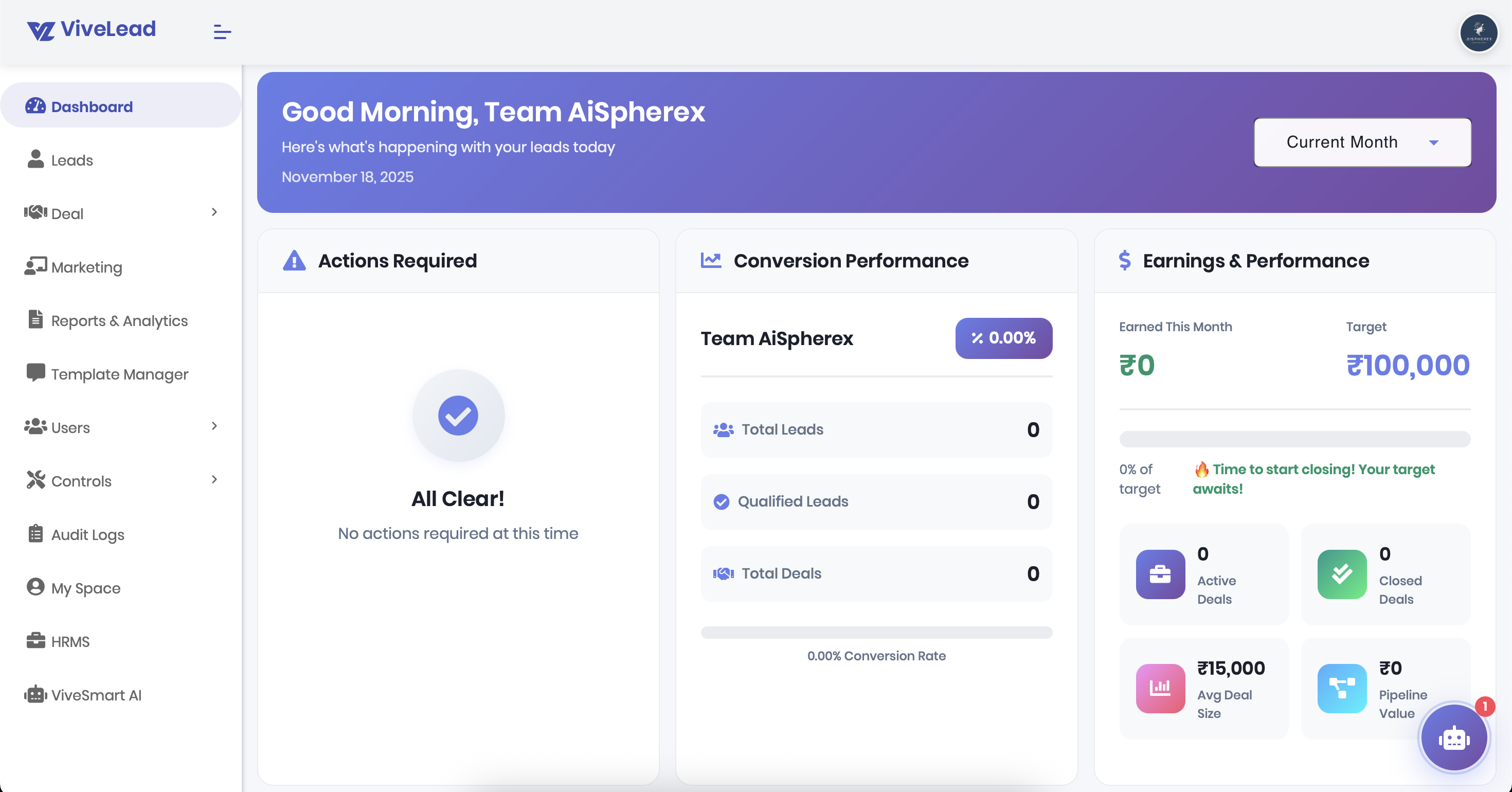This screenshot has height=792, width=1512.
Task: Go to Leads in sidebar
Action: point(71,160)
